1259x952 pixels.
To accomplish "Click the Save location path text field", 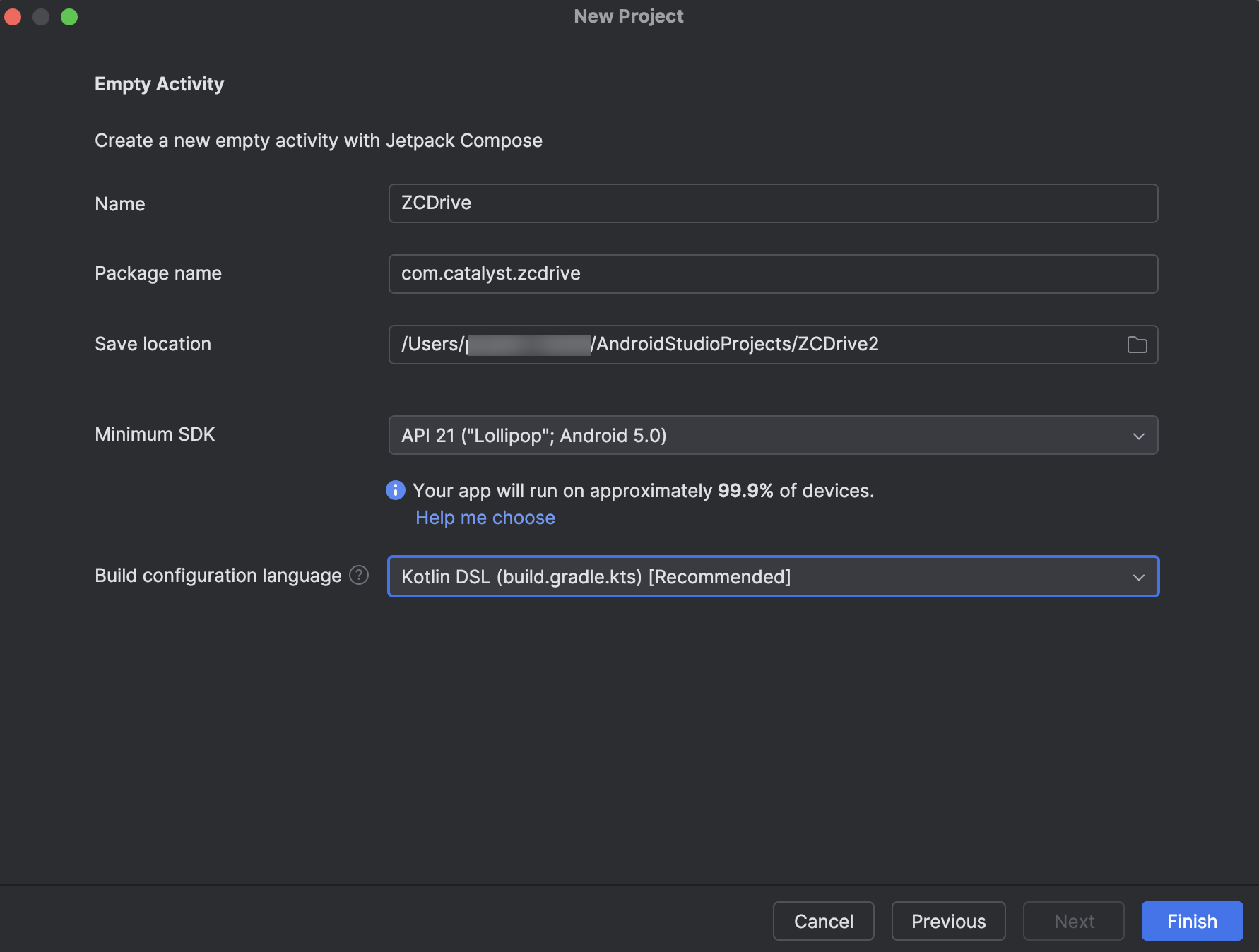I will [x=756, y=345].
